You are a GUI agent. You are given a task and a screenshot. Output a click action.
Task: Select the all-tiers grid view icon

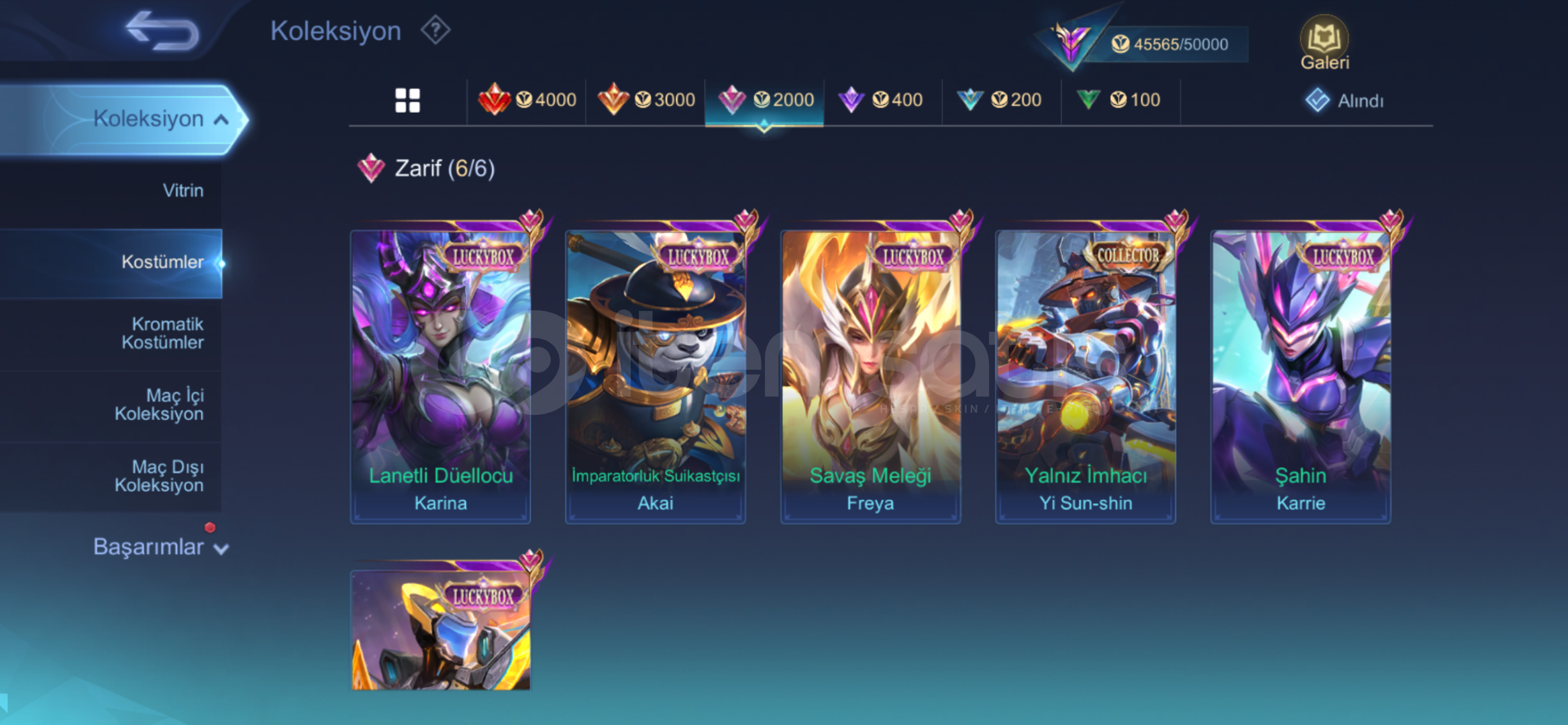(x=407, y=101)
